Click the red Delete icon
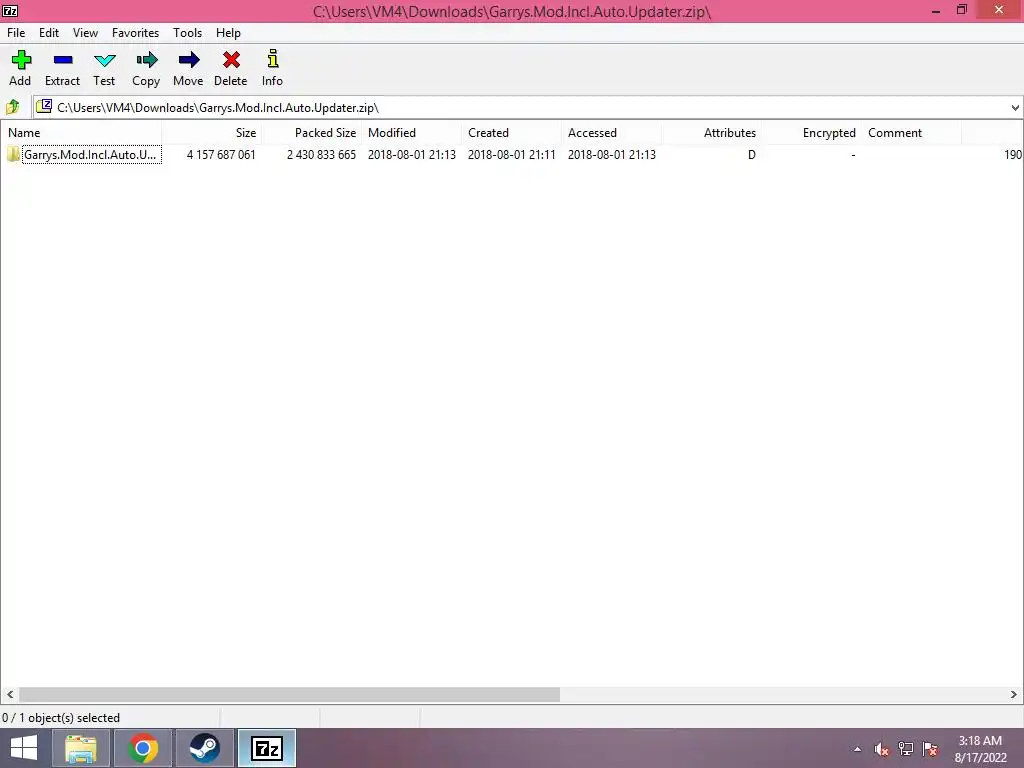Image resolution: width=1024 pixels, height=768 pixels. click(x=231, y=60)
